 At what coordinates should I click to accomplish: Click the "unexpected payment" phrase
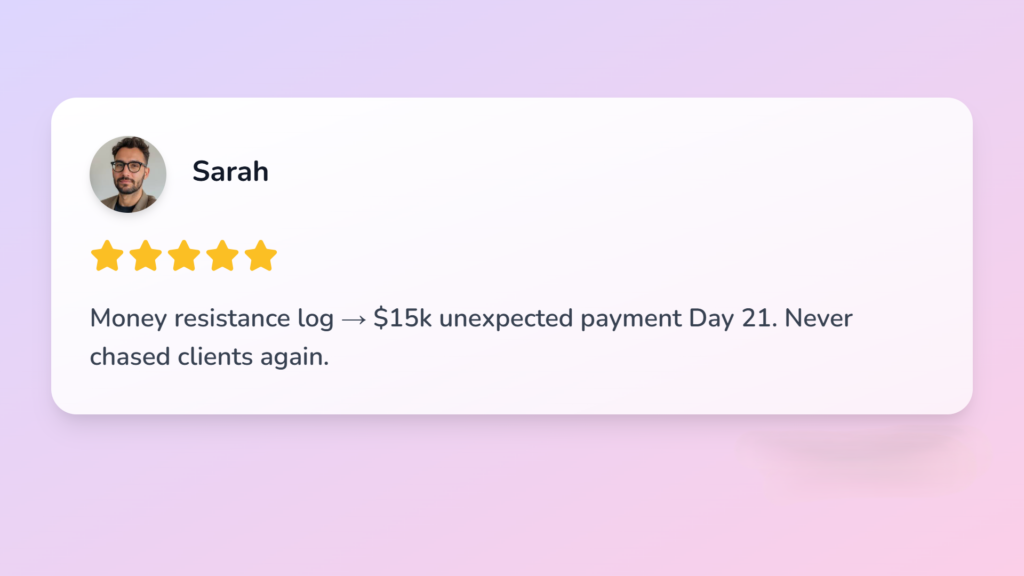point(560,319)
